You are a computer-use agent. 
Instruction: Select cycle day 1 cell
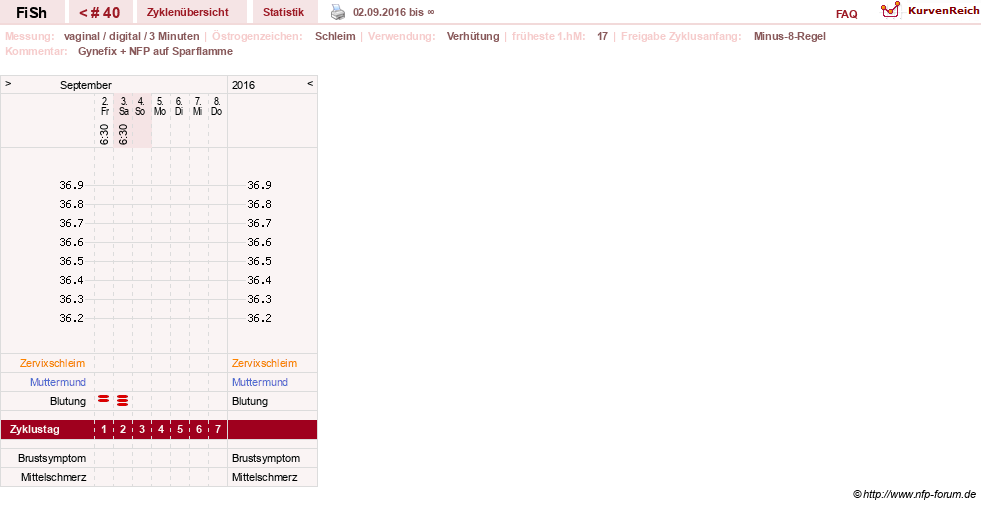click(104, 430)
